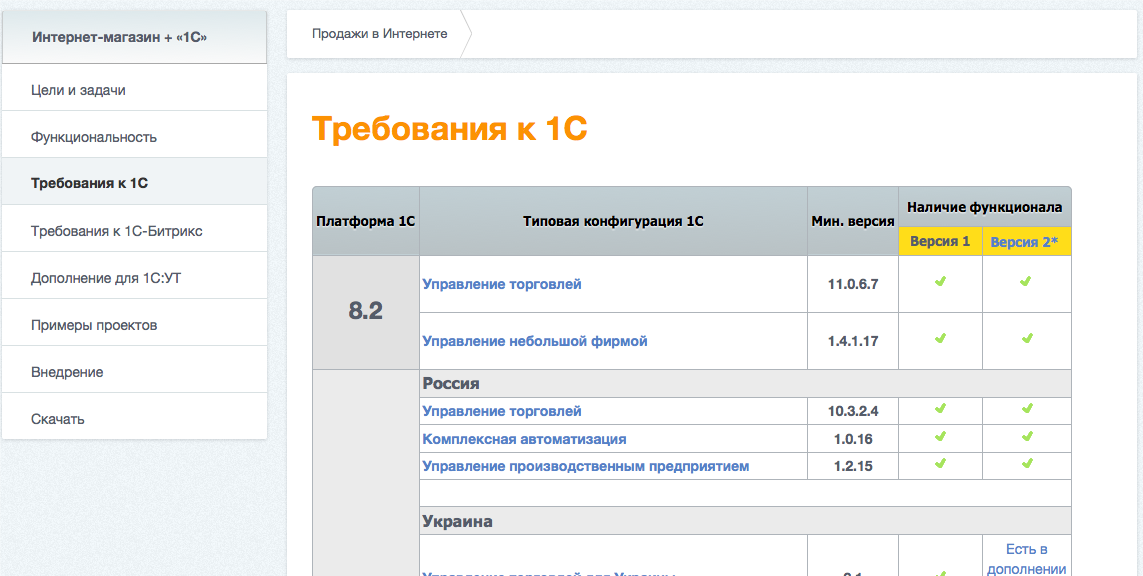1143x576 pixels.
Task: Click the Скачать menu item
Action: [134, 419]
